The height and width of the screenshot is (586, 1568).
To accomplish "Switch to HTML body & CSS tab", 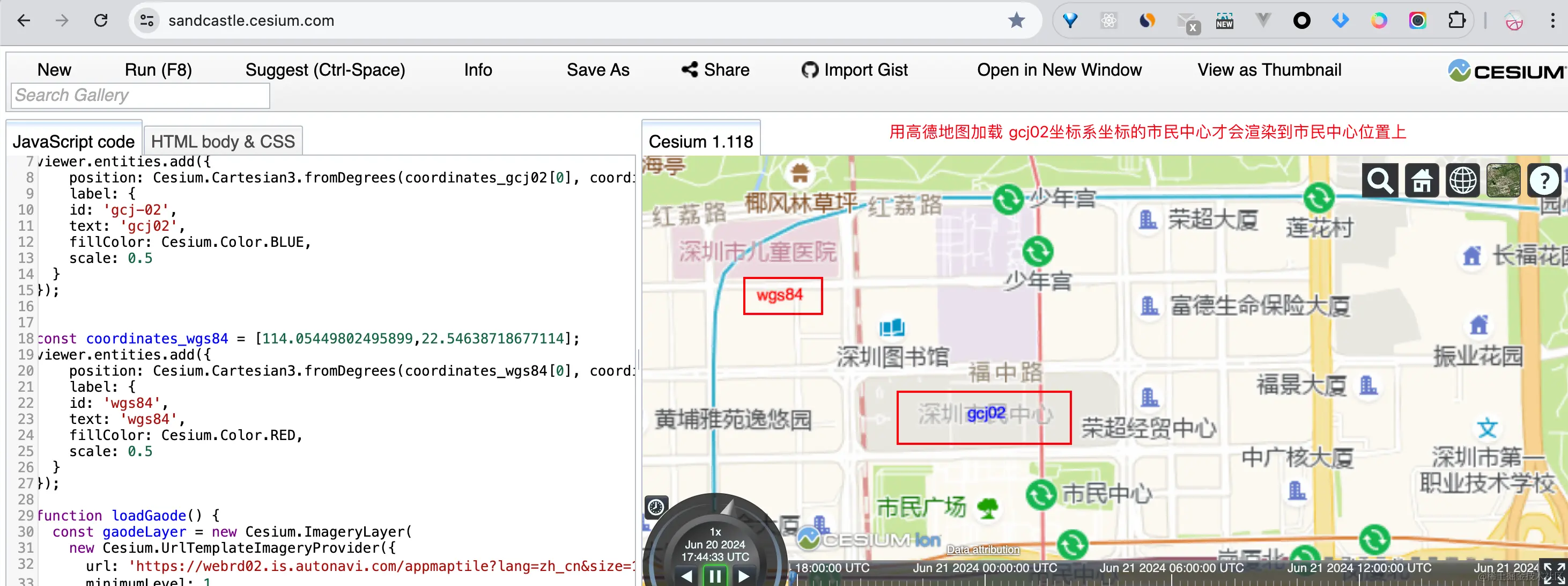I will 223,142.
